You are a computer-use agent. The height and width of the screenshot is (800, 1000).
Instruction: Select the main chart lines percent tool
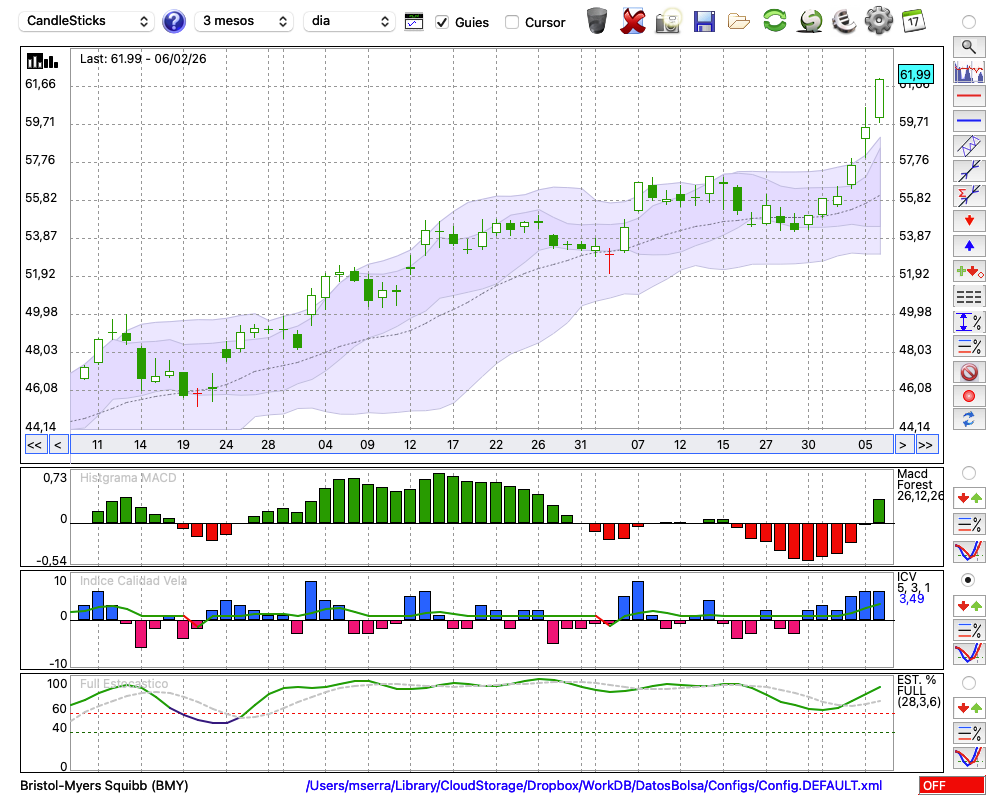(969, 346)
